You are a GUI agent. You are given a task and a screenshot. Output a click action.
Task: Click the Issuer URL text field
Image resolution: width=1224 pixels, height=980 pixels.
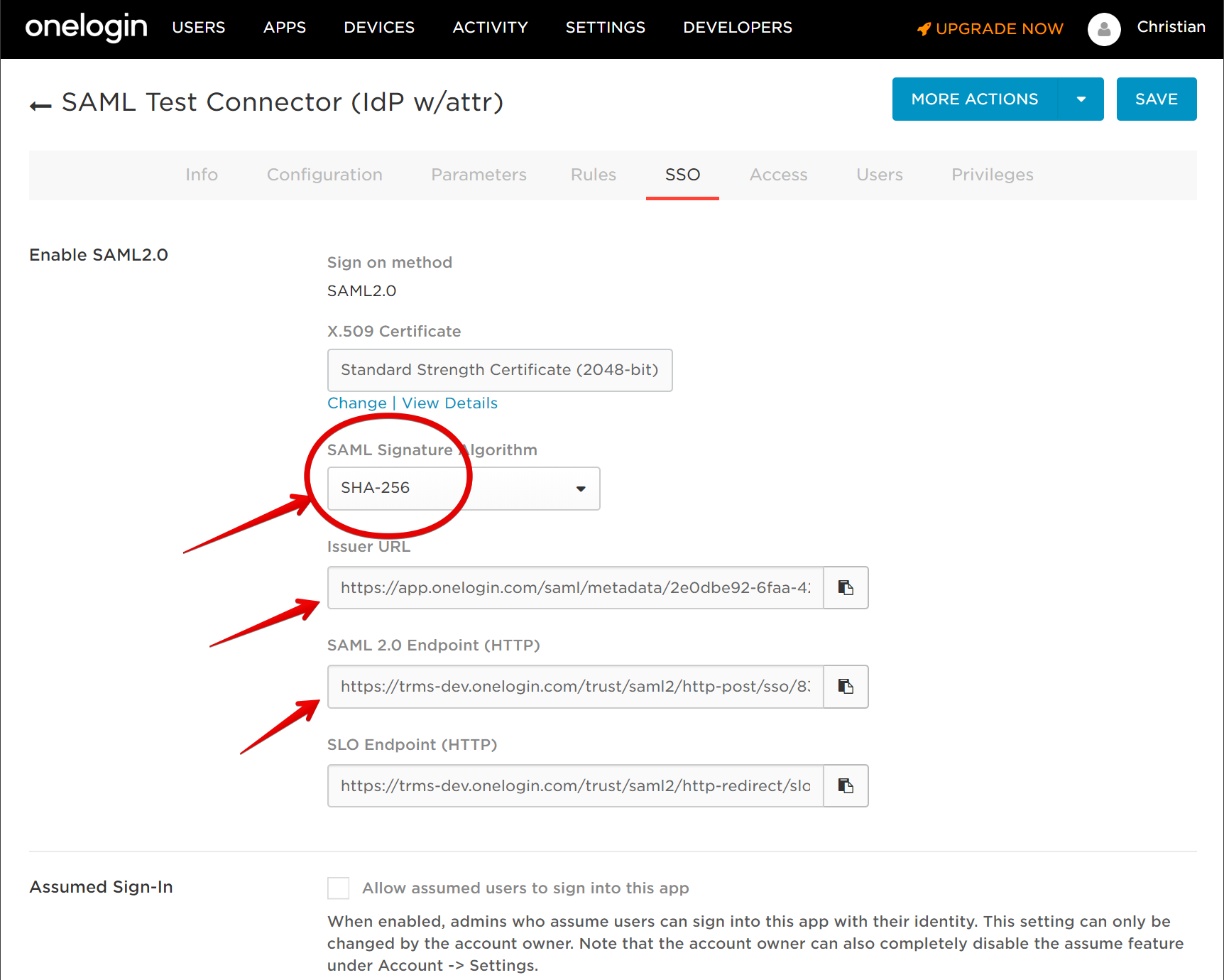point(576,587)
